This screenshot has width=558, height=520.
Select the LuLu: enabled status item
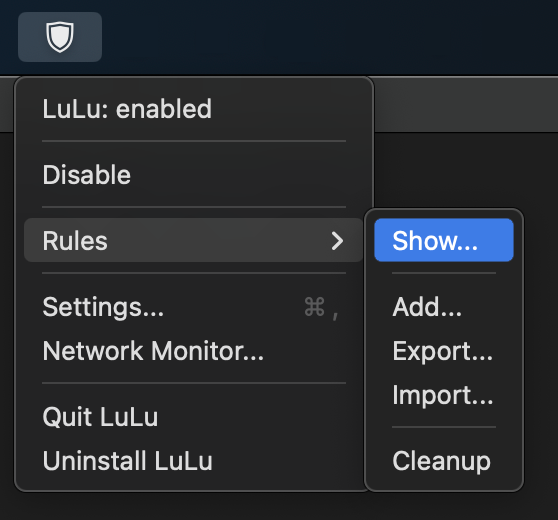tap(194, 109)
